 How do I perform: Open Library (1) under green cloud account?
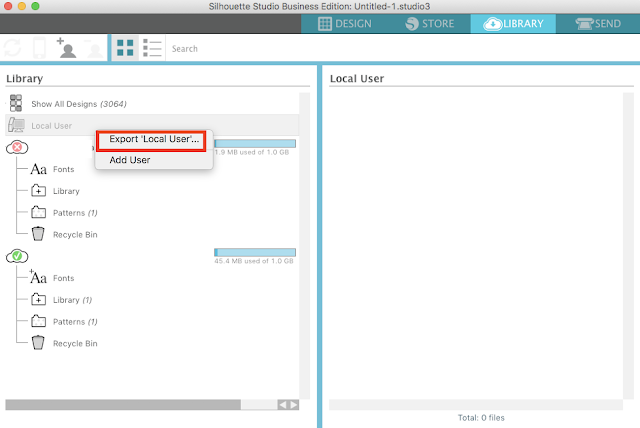73,300
